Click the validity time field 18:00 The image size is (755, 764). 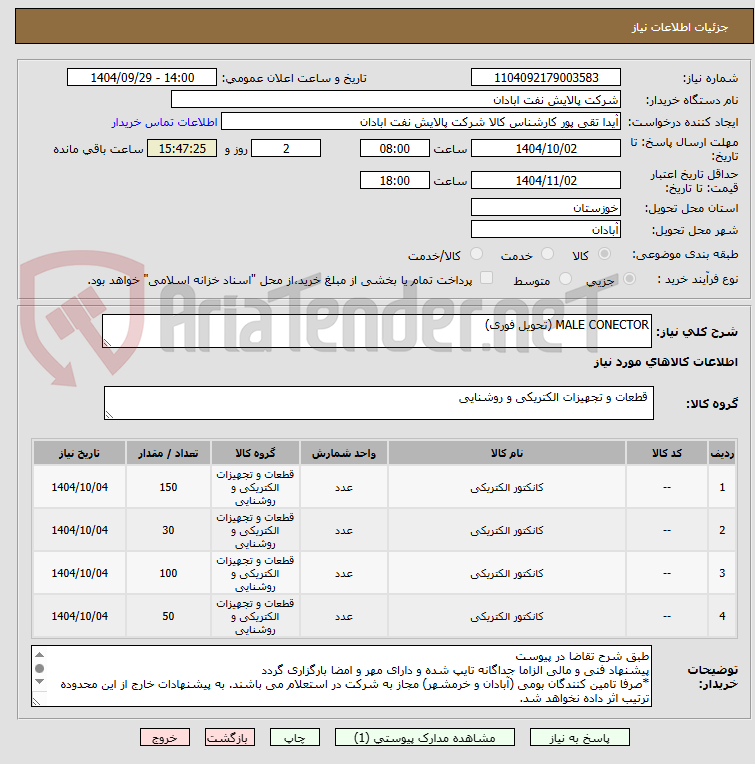click(x=395, y=181)
